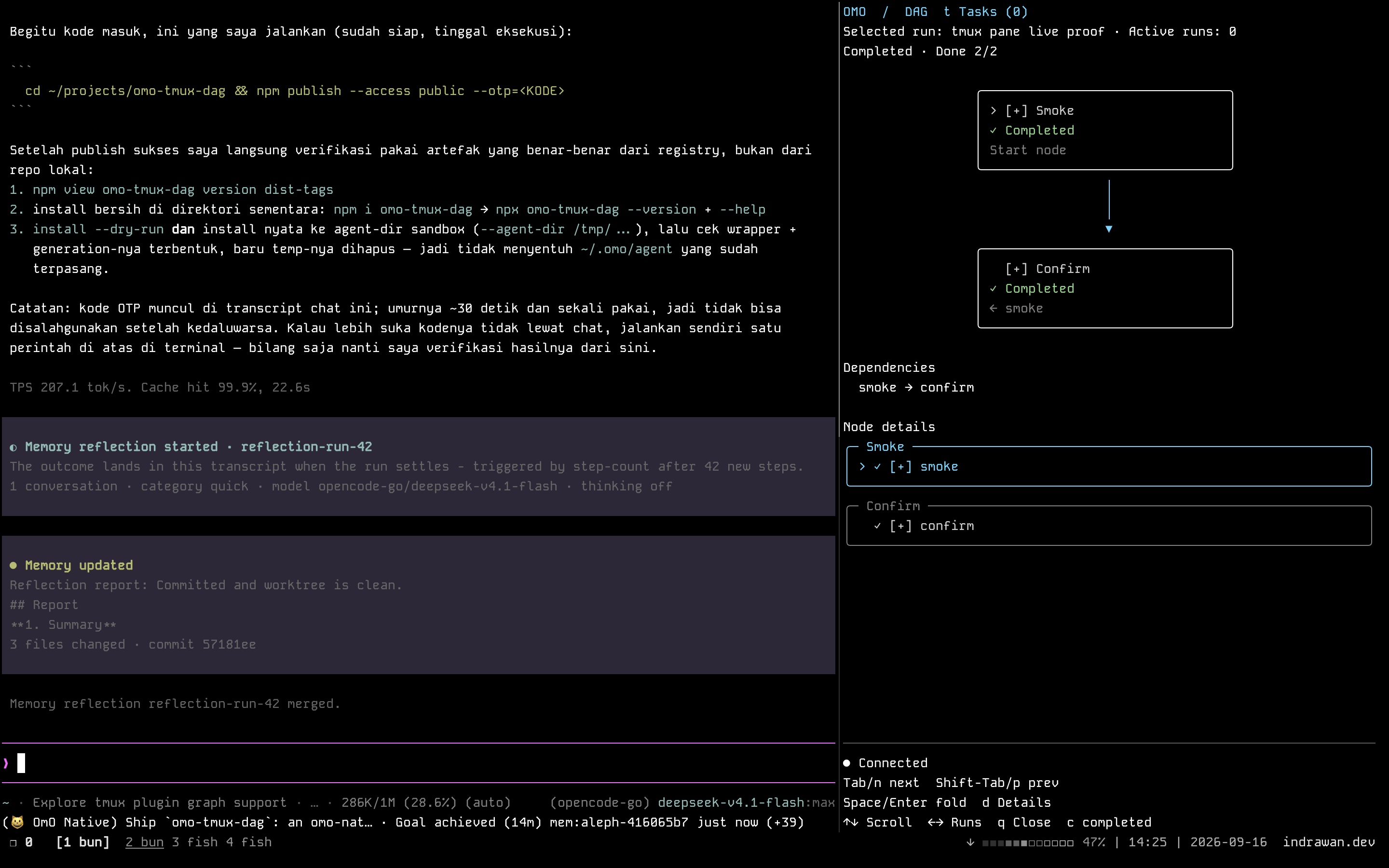
Task: Click the 'smoke → confirm' dependency line
Action: [916, 388]
